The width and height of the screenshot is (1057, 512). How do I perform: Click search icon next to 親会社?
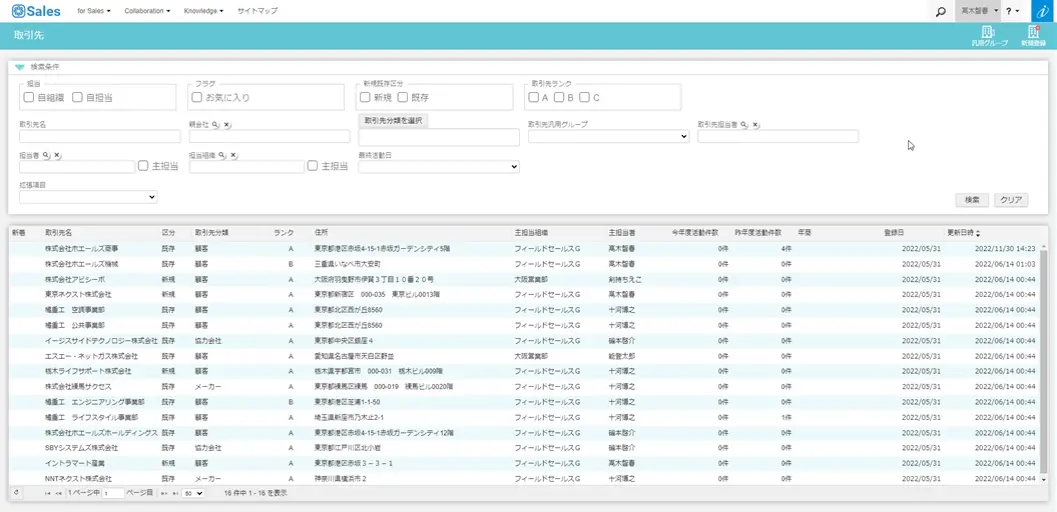click(x=215, y=125)
